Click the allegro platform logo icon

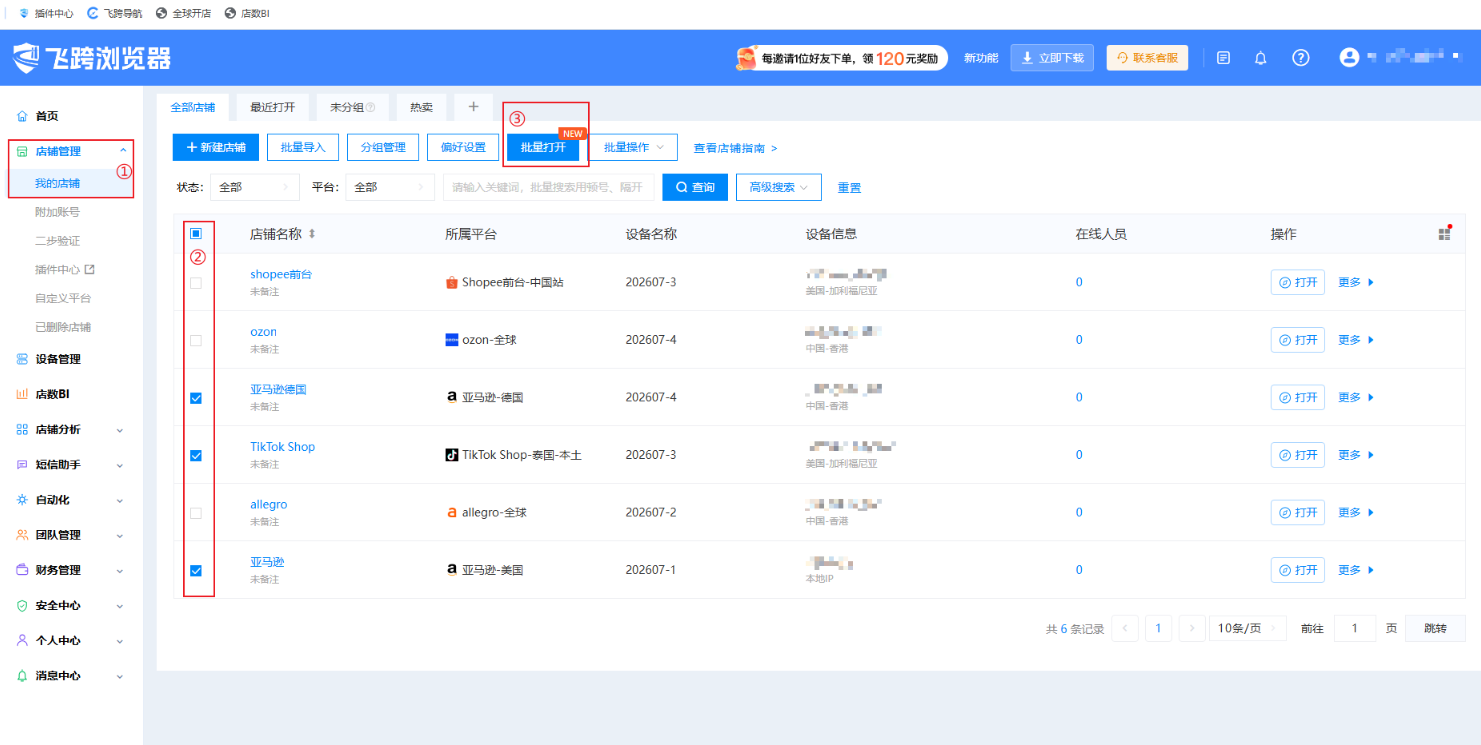point(452,513)
